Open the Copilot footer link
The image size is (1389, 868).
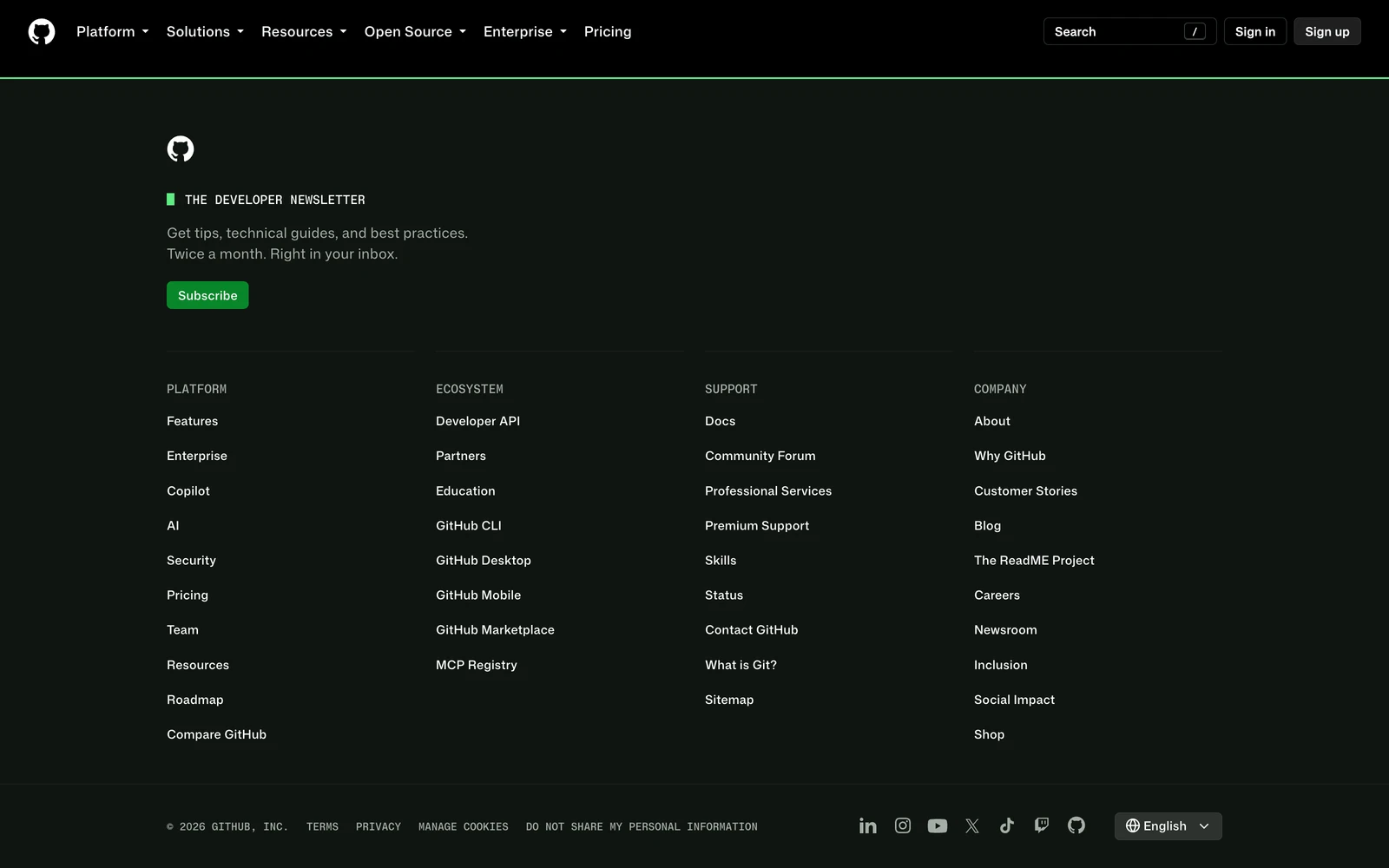188,490
